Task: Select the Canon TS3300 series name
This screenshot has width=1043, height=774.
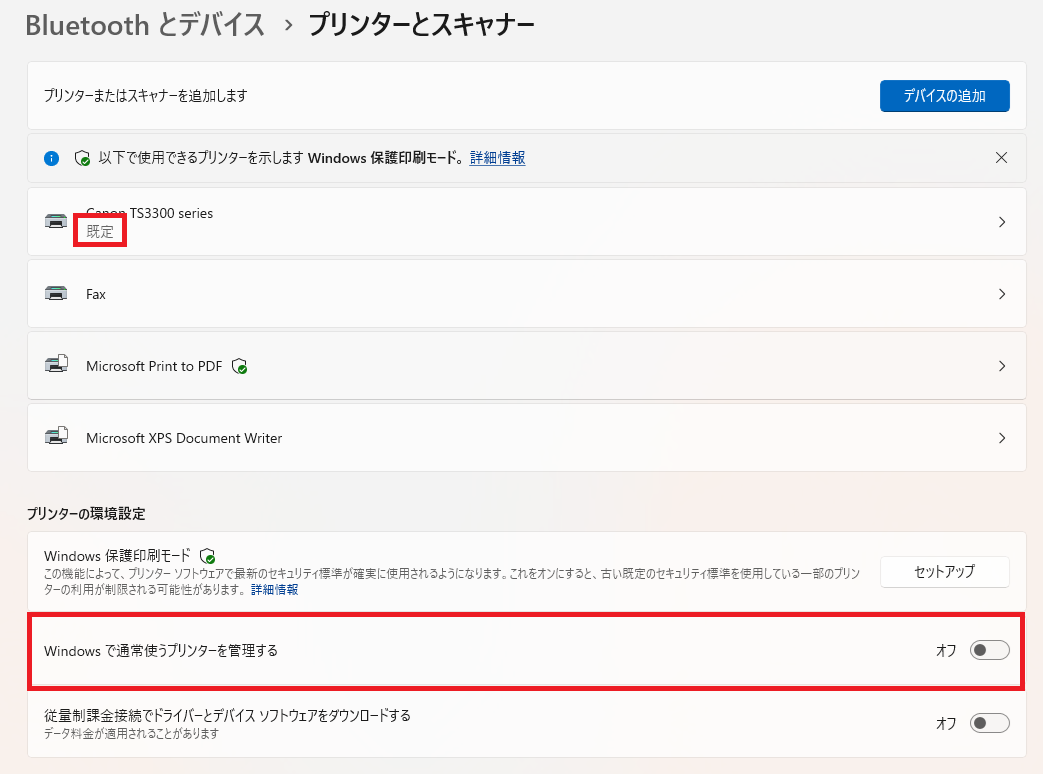Action: (150, 213)
